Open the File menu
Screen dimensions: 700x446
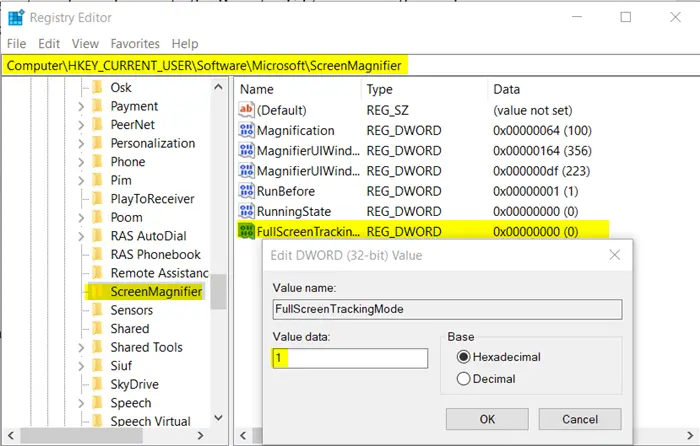17,44
